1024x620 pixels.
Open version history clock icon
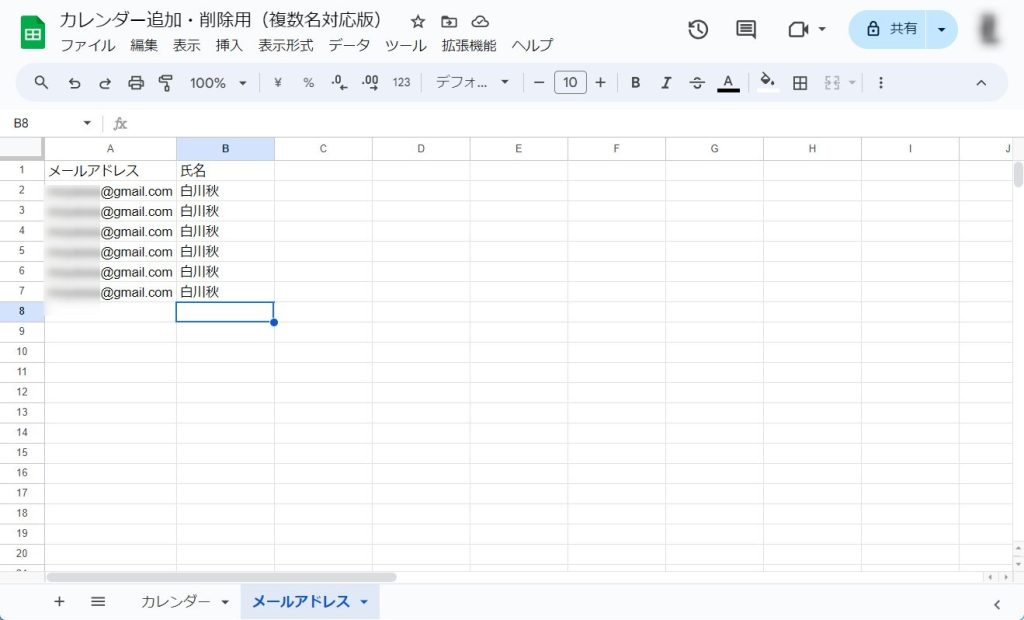698,29
